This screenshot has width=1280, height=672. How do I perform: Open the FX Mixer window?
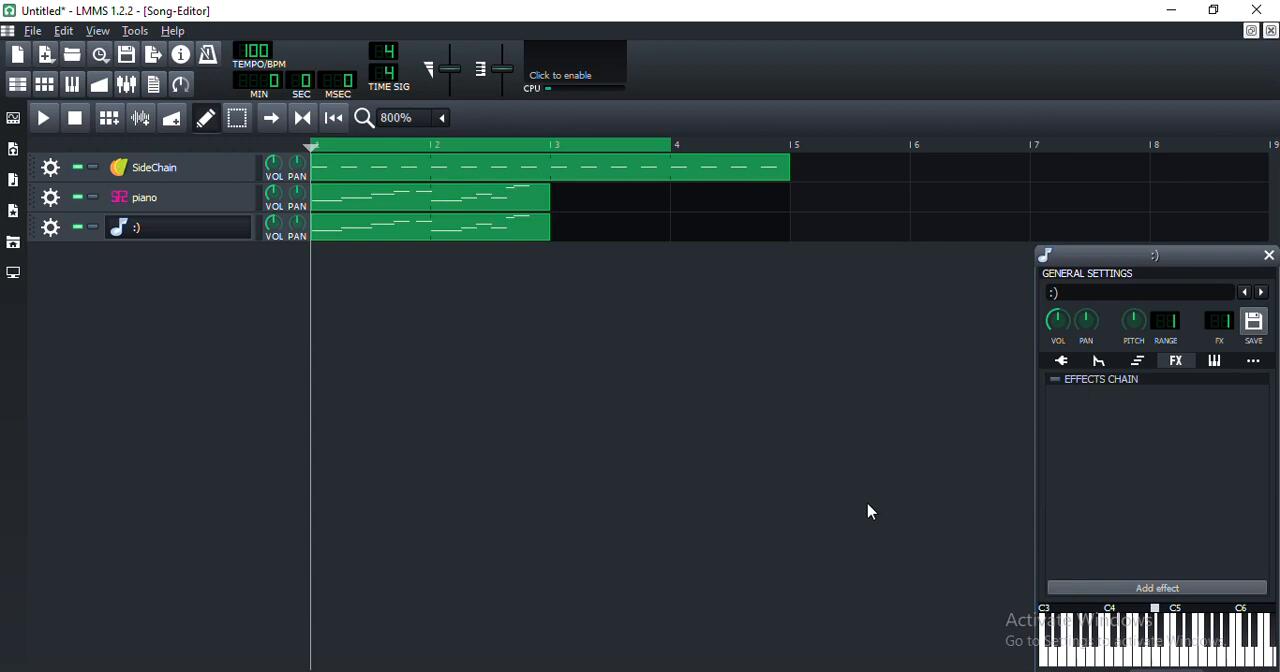tap(126, 85)
